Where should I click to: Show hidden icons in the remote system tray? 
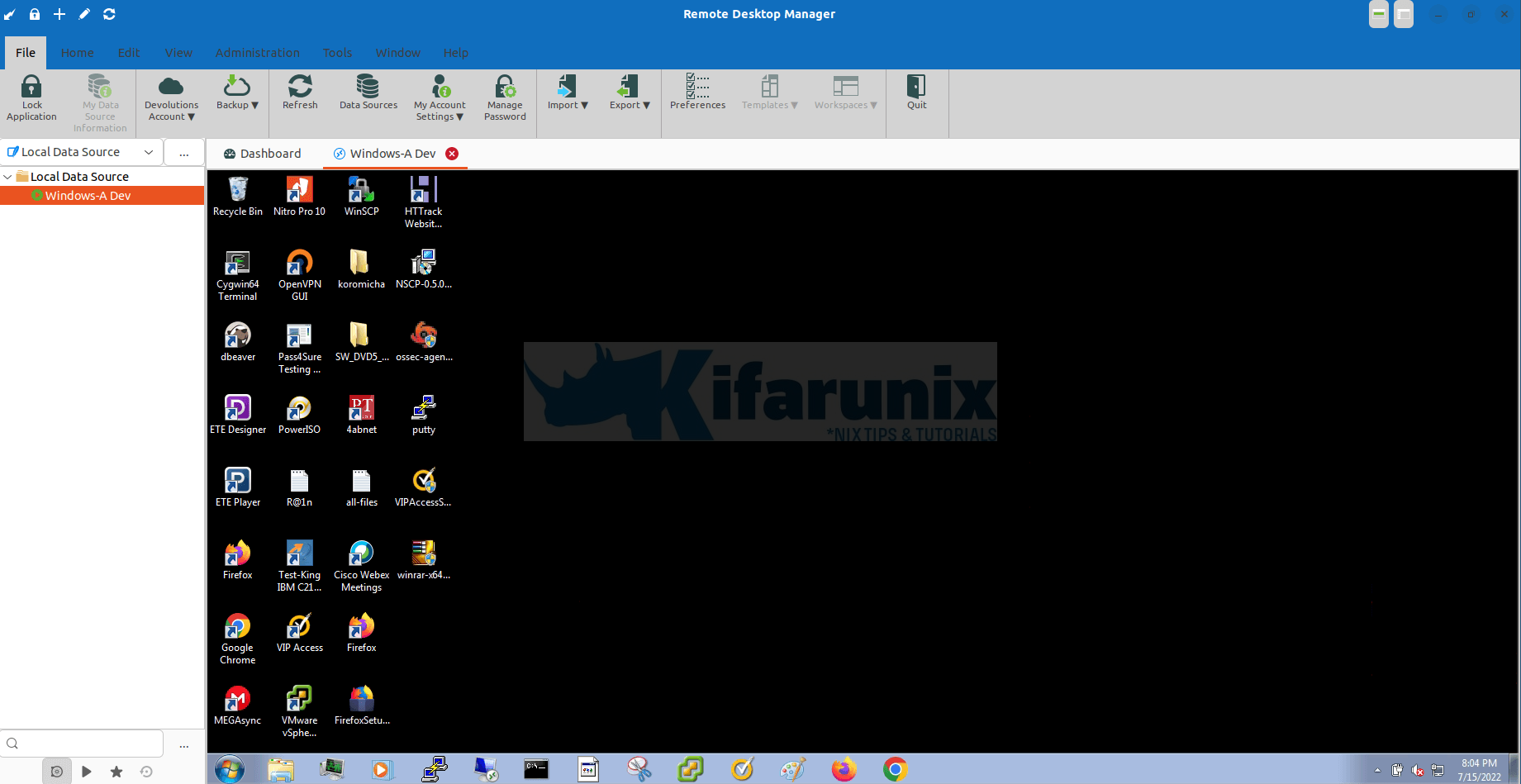pyautogui.click(x=1377, y=771)
